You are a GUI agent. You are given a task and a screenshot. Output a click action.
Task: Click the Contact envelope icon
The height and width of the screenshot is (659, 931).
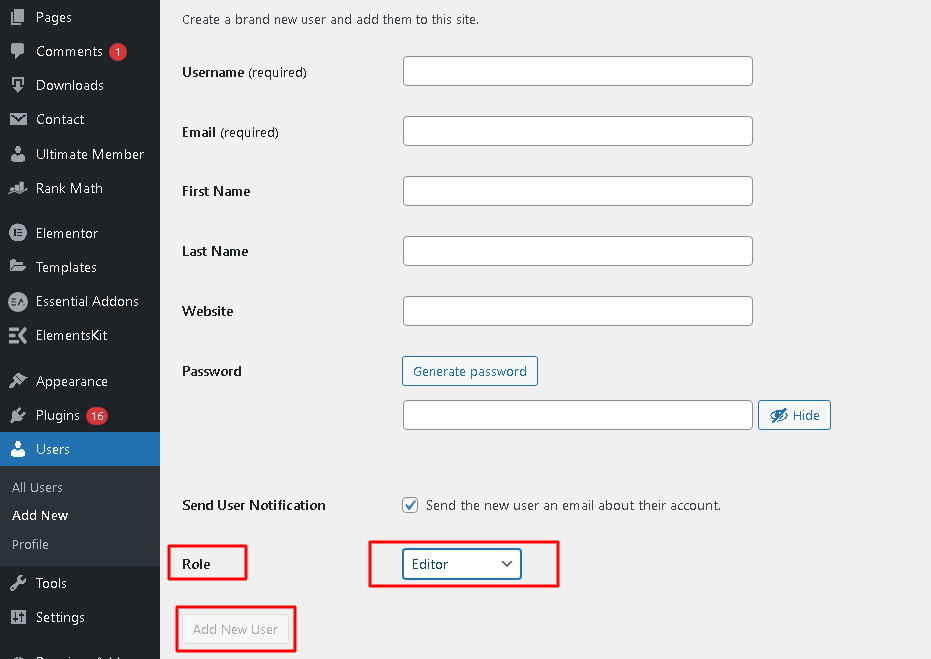[x=17, y=119]
